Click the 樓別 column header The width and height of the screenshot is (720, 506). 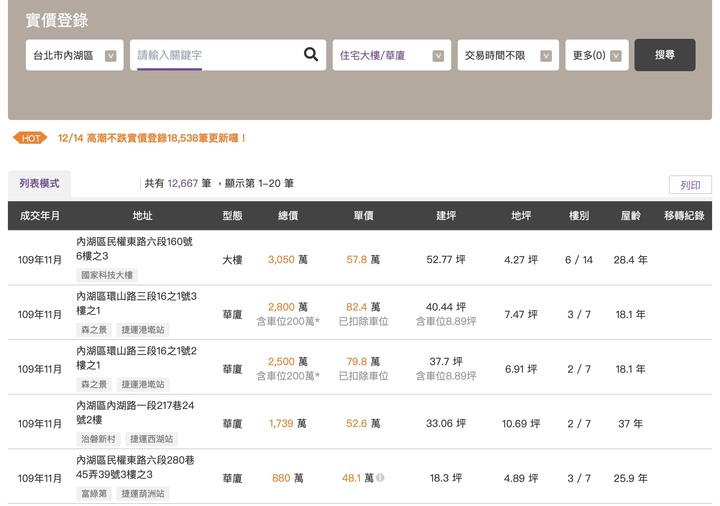[x=579, y=216]
